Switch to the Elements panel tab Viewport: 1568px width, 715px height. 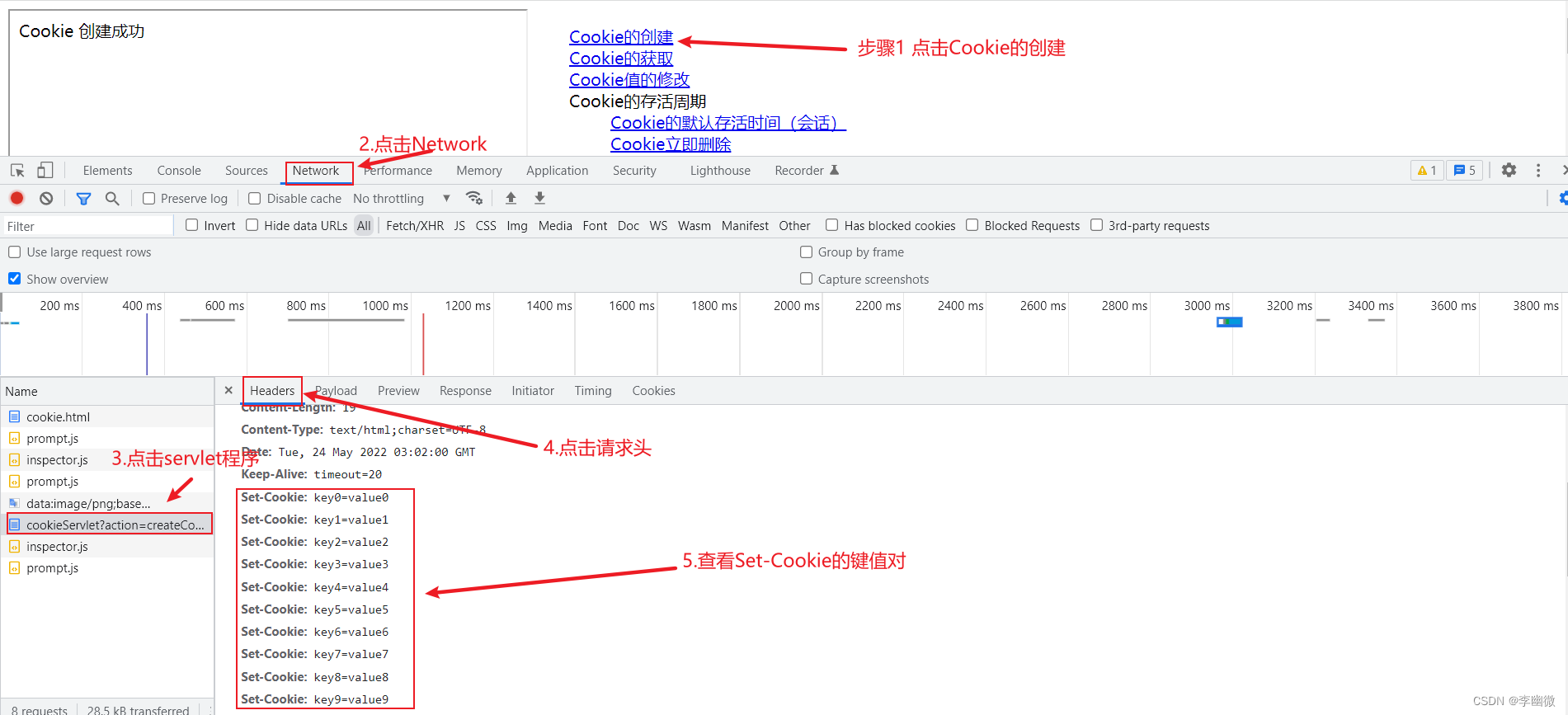[107, 171]
